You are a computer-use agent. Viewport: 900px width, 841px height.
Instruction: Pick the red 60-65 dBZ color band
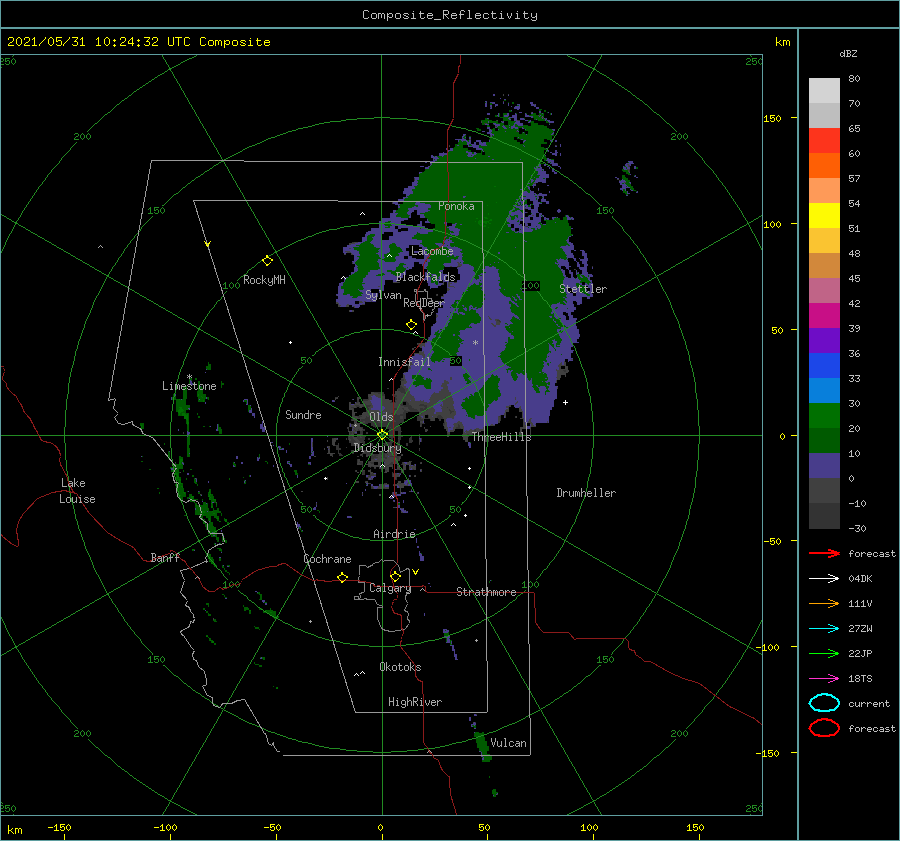pyautogui.click(x=824, y=140)
